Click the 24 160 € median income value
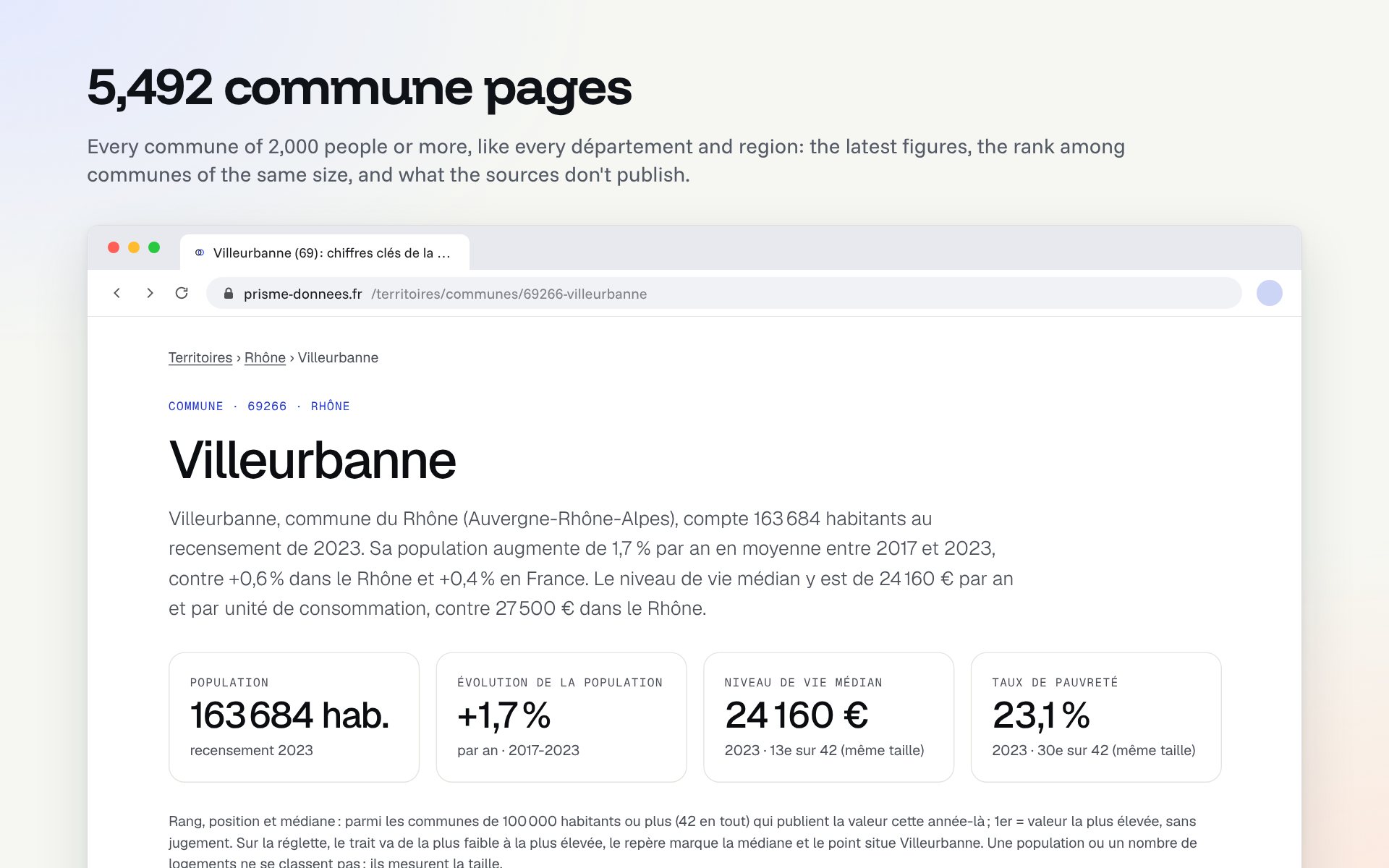 [797, 715]
